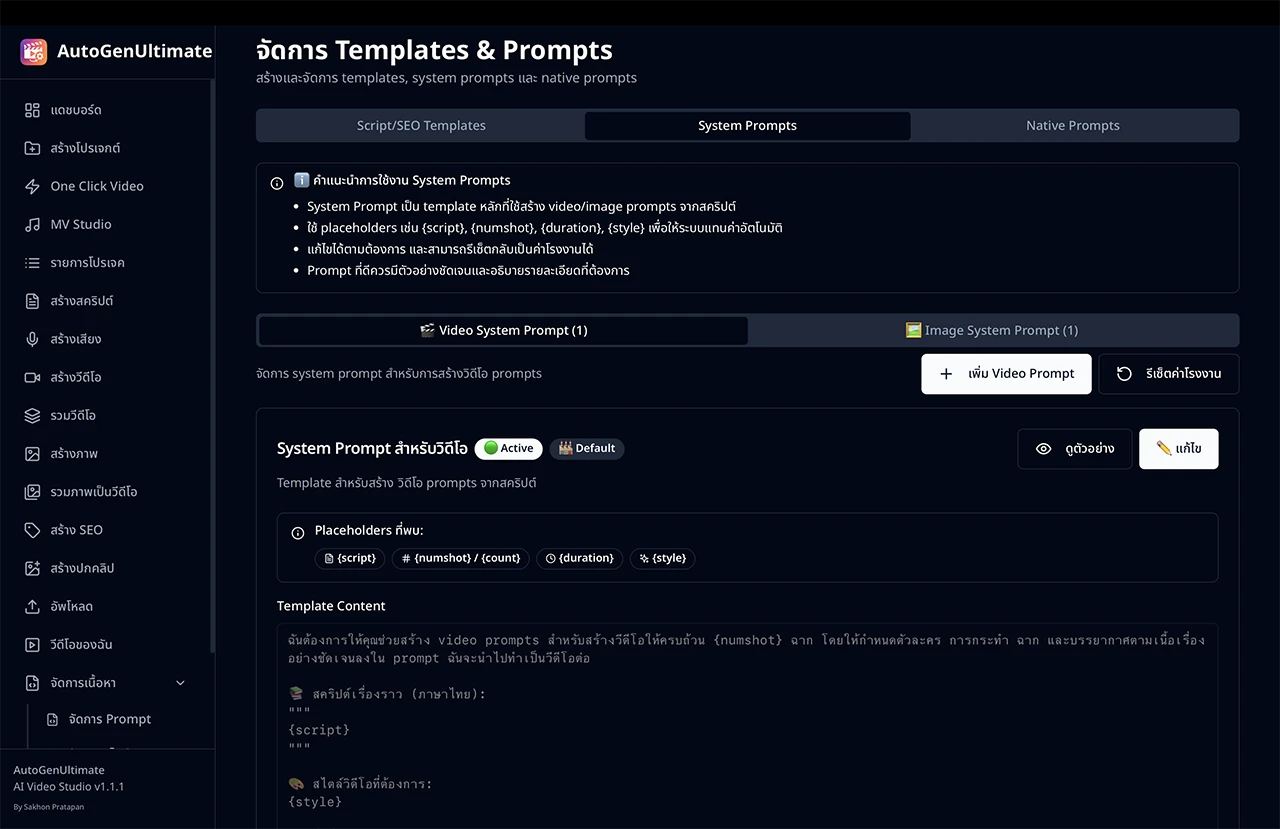The height and width of the screenshot is (829, 1280).
Task: Open the Image System Prompt tab
Action: (x=991, y=331)
